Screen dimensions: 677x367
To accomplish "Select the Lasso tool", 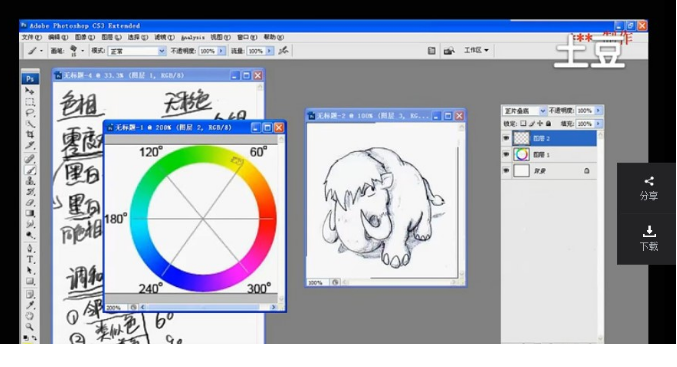I will (x=29, y=113).
